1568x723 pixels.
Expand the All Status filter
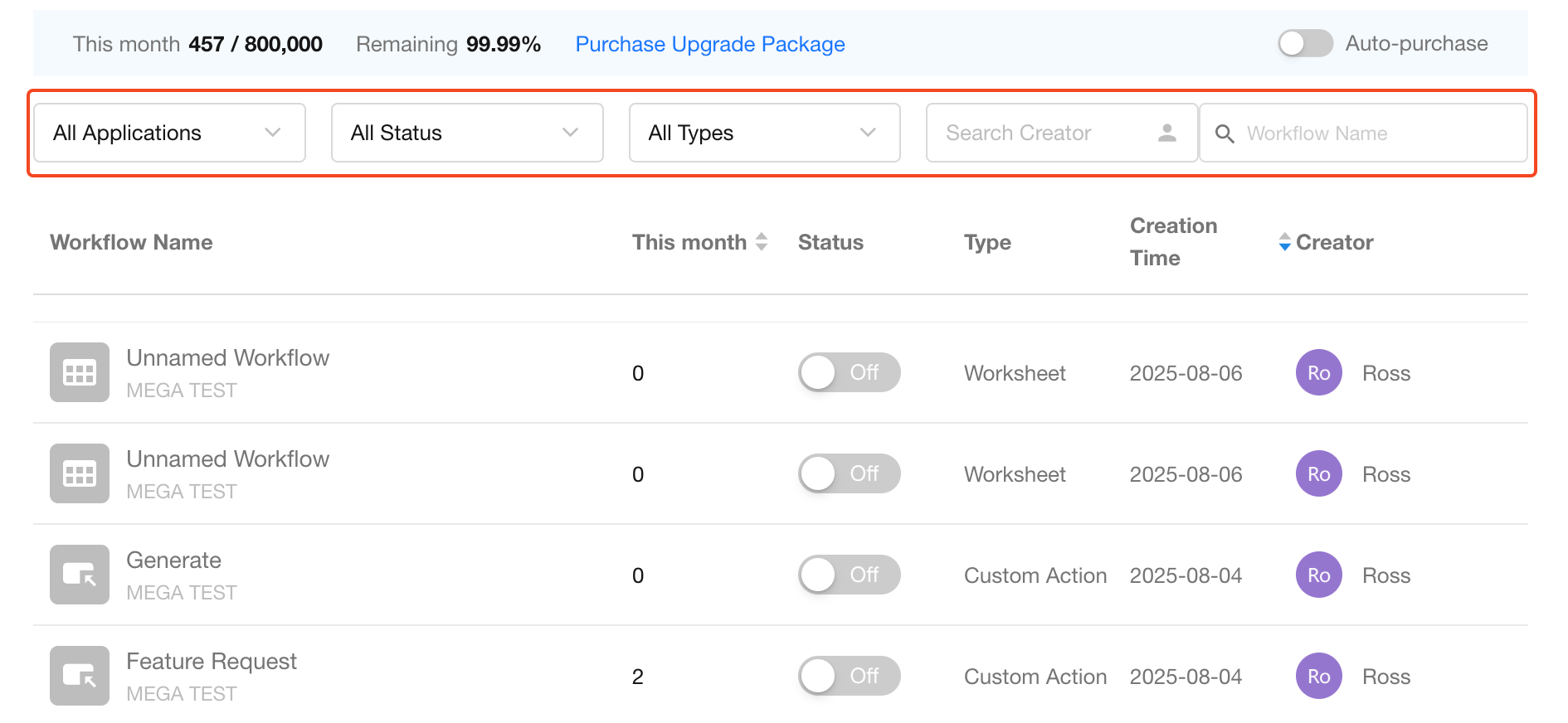(466, 133)
